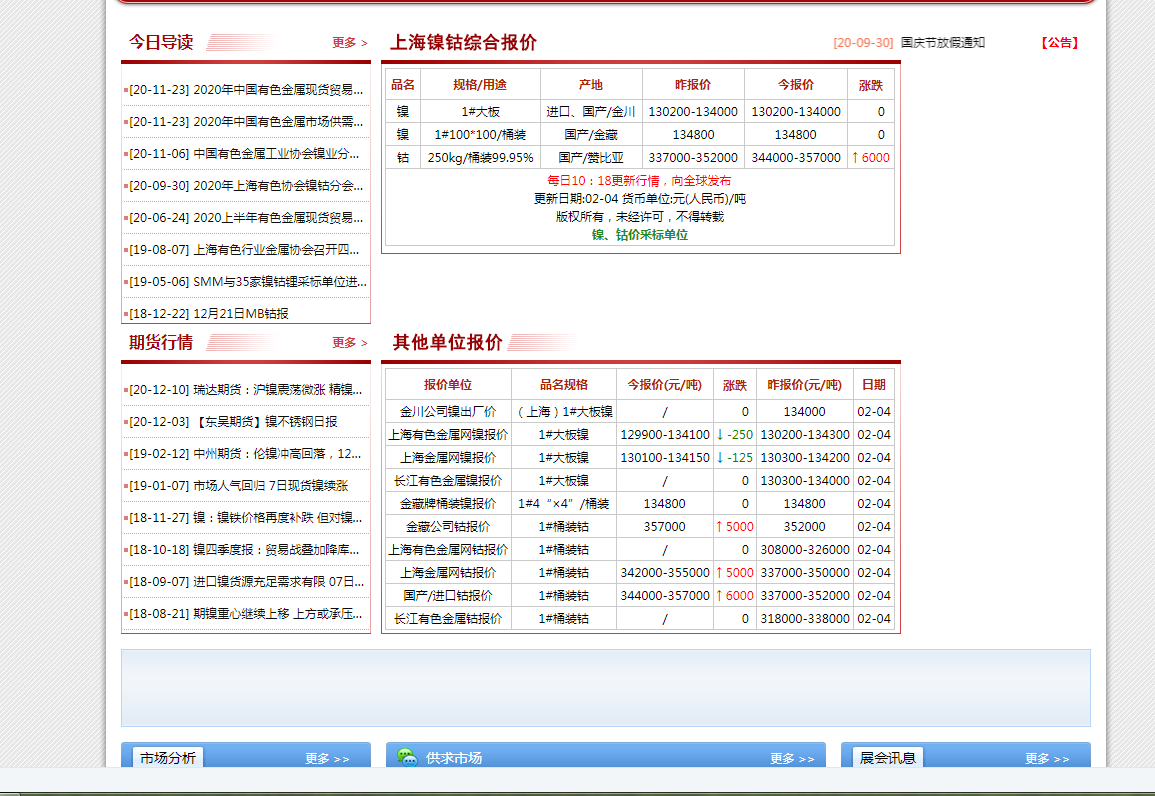Click ↓-125 change value

click(734, 457)
